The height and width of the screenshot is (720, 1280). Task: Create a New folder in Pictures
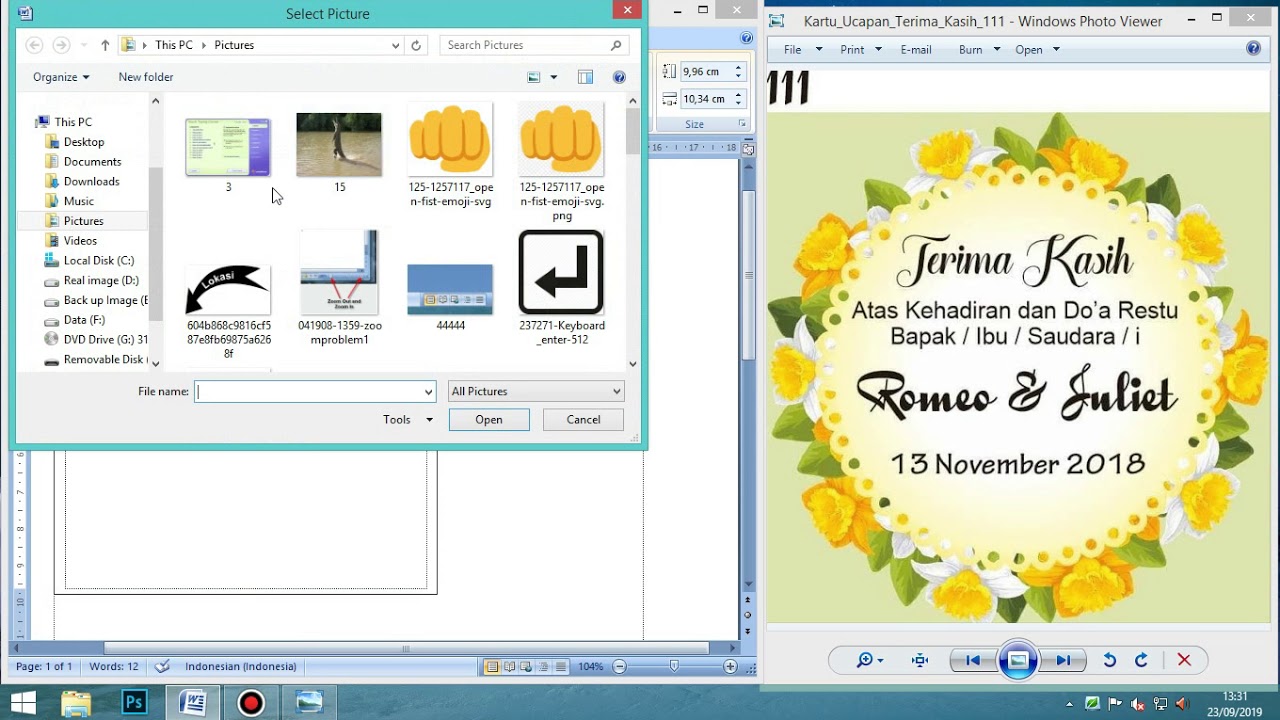[x=146, y=77]
